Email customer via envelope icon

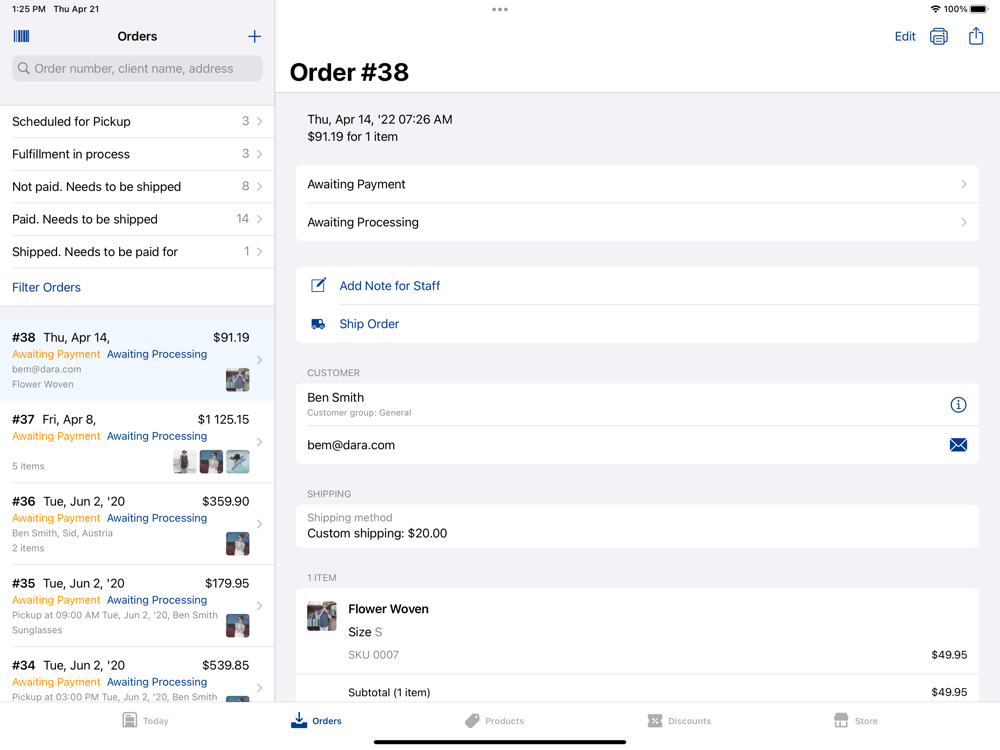pos(958,445)
